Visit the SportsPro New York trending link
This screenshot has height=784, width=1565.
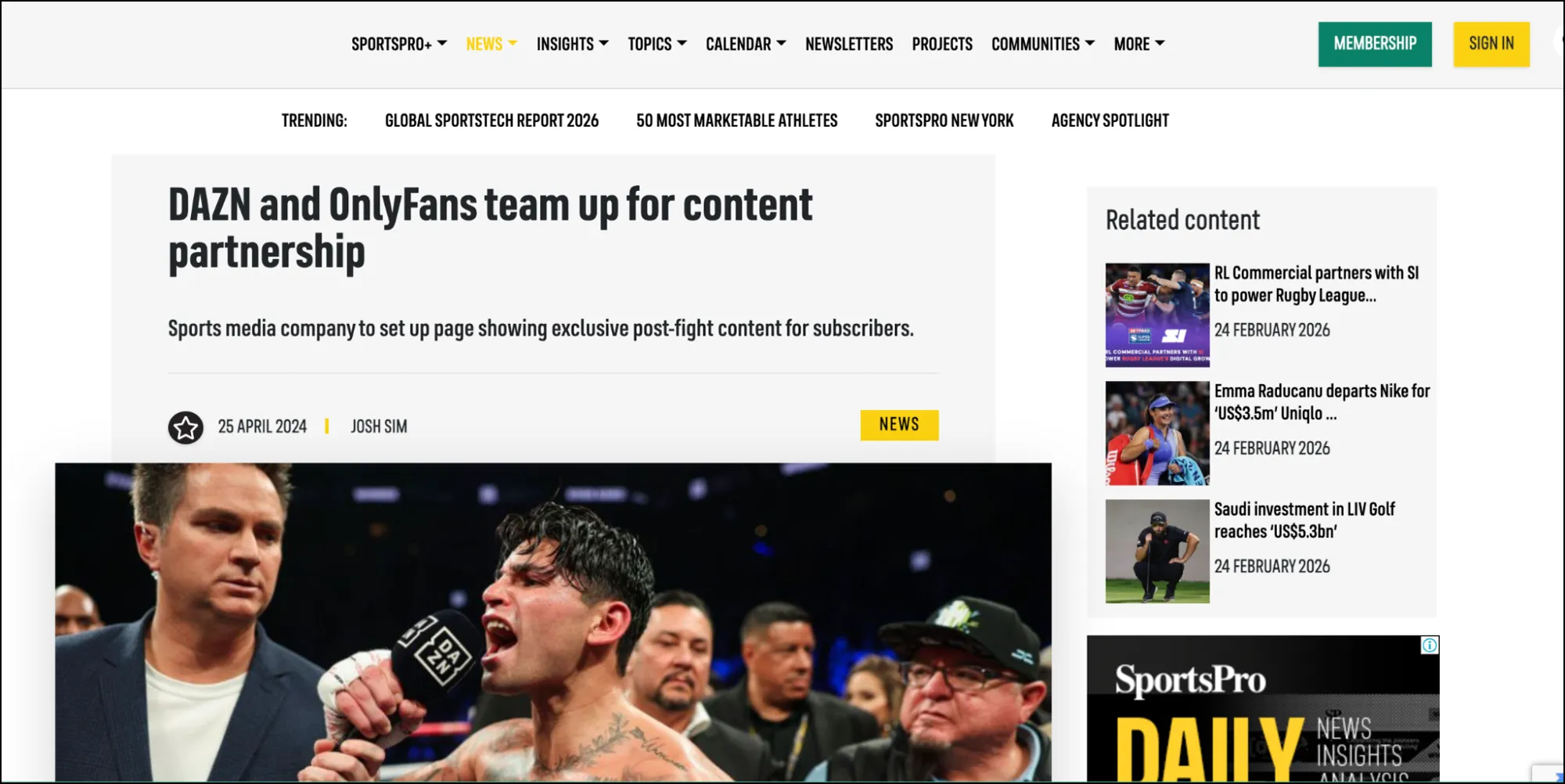[944, 120]
